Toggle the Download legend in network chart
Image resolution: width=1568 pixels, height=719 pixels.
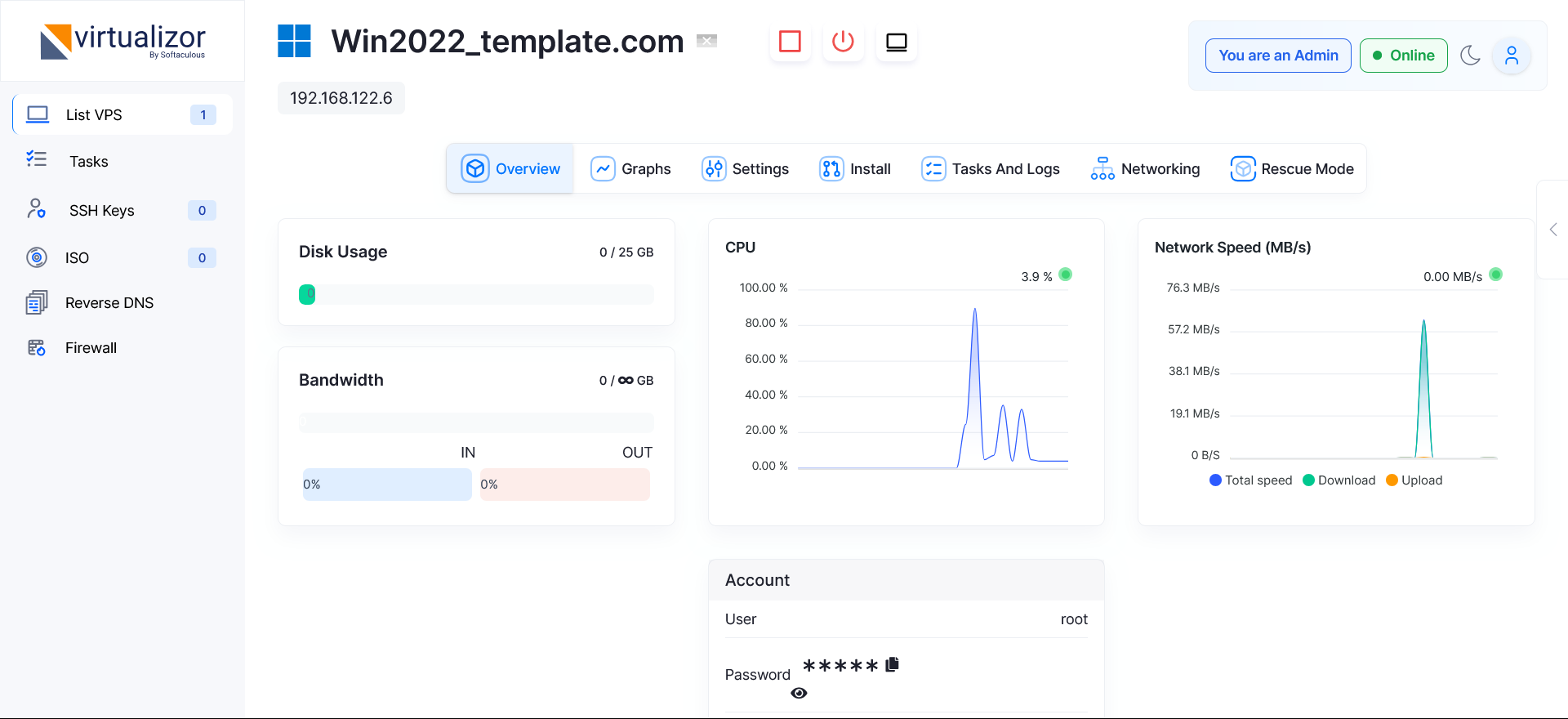pos(1339,480)
